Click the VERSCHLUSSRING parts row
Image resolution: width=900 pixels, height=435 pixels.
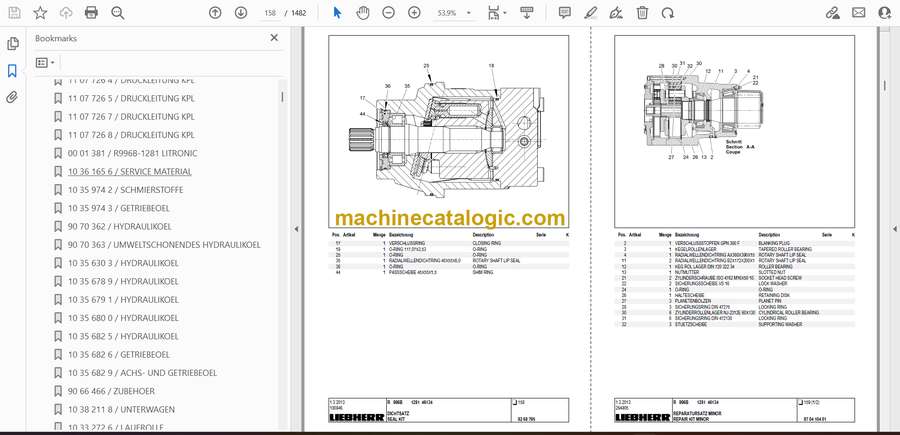click(448, 243)
